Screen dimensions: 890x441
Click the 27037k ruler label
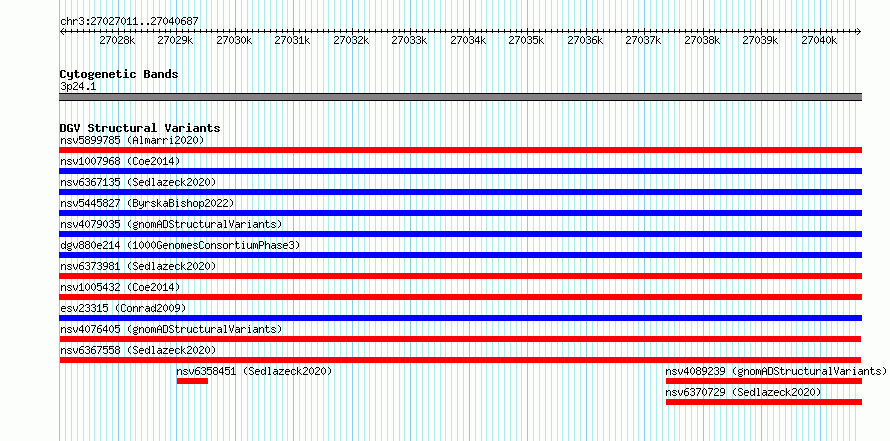pyautogui.click(x=644, y=40)
